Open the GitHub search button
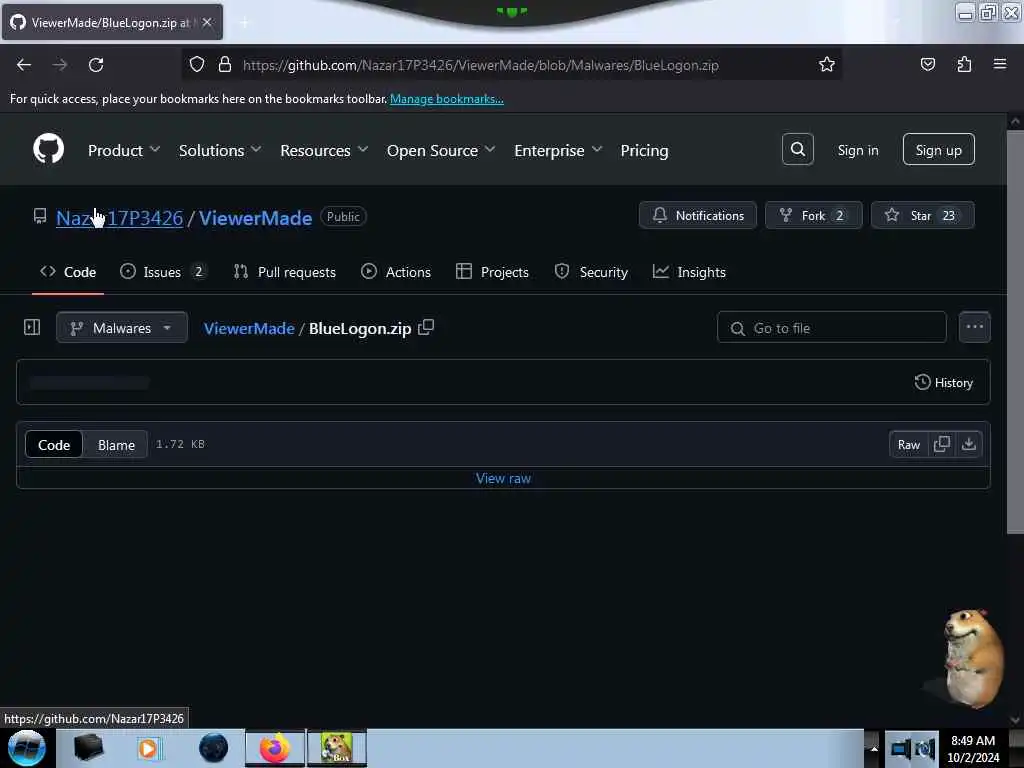Image resolution: width=1024 pixels, height=768 pixels. tap(797, 150)
